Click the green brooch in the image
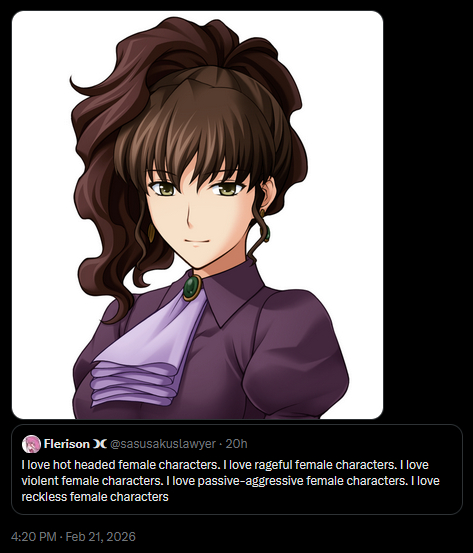Image resolution: width=473 pixels, height=553 pixels. tap(192, 287)
